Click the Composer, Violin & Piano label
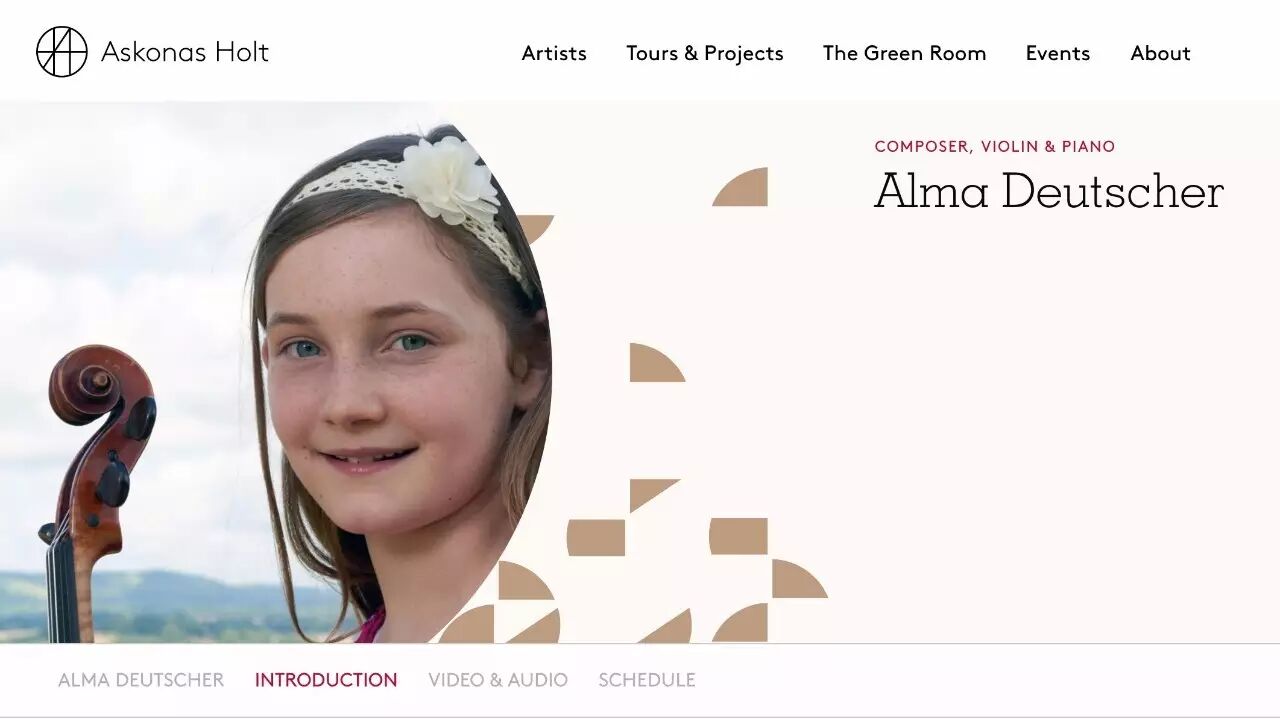This screenshot has width=1280, height=719. [x=995, y=146]
